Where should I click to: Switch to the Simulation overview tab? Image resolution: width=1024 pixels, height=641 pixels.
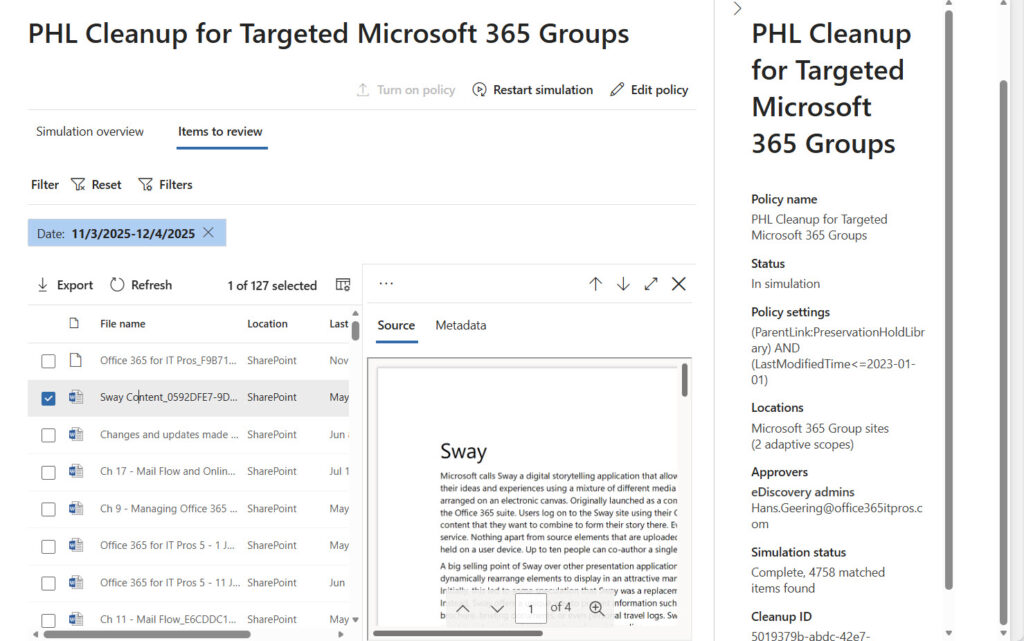pos(90,132)
